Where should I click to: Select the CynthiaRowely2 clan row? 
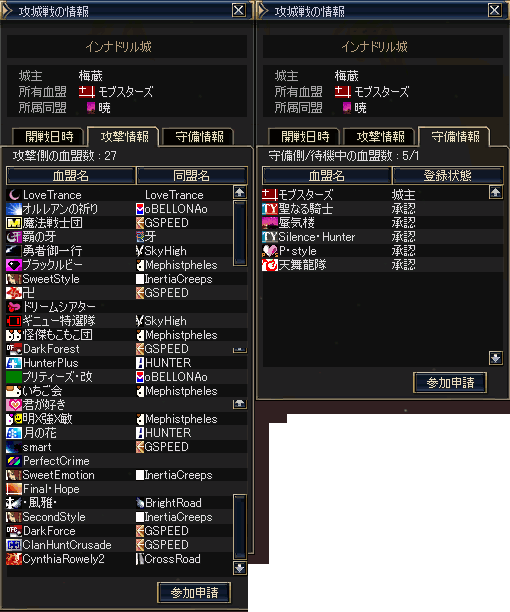(x=119, y=559)
